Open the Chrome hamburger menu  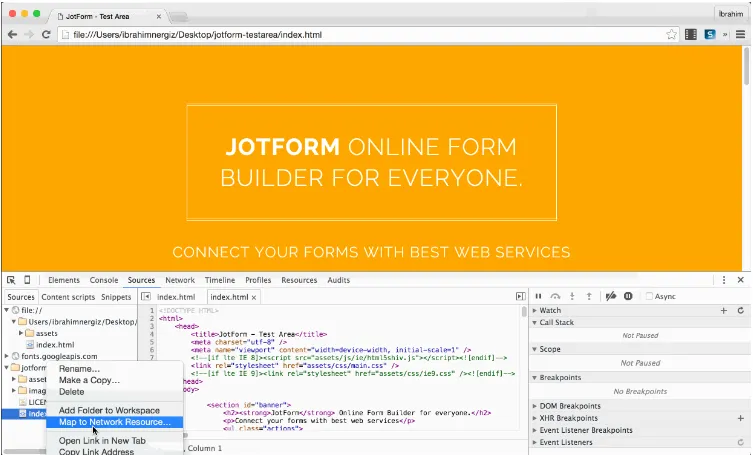click(740, 35)
